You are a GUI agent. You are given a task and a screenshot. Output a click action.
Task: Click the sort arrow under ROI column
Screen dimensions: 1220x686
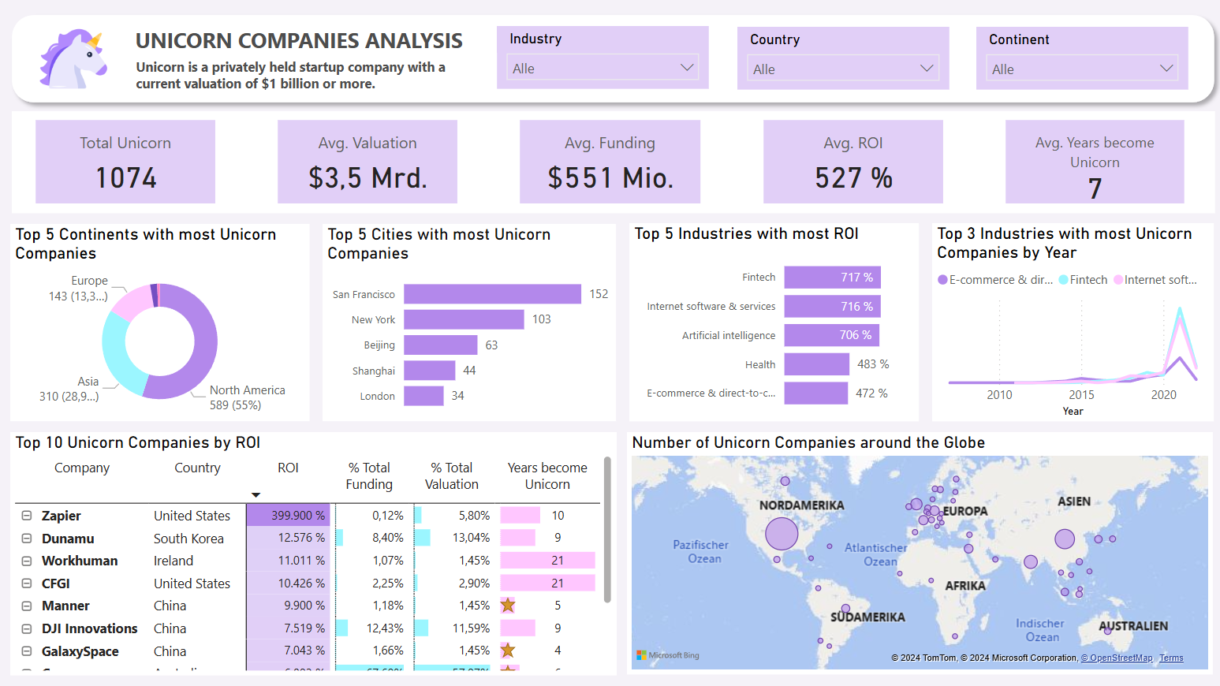(256, 495)
